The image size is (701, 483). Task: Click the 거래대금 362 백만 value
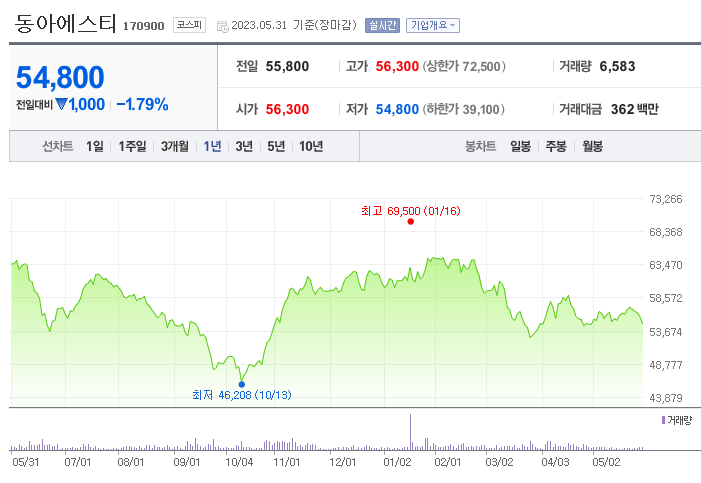635,109
